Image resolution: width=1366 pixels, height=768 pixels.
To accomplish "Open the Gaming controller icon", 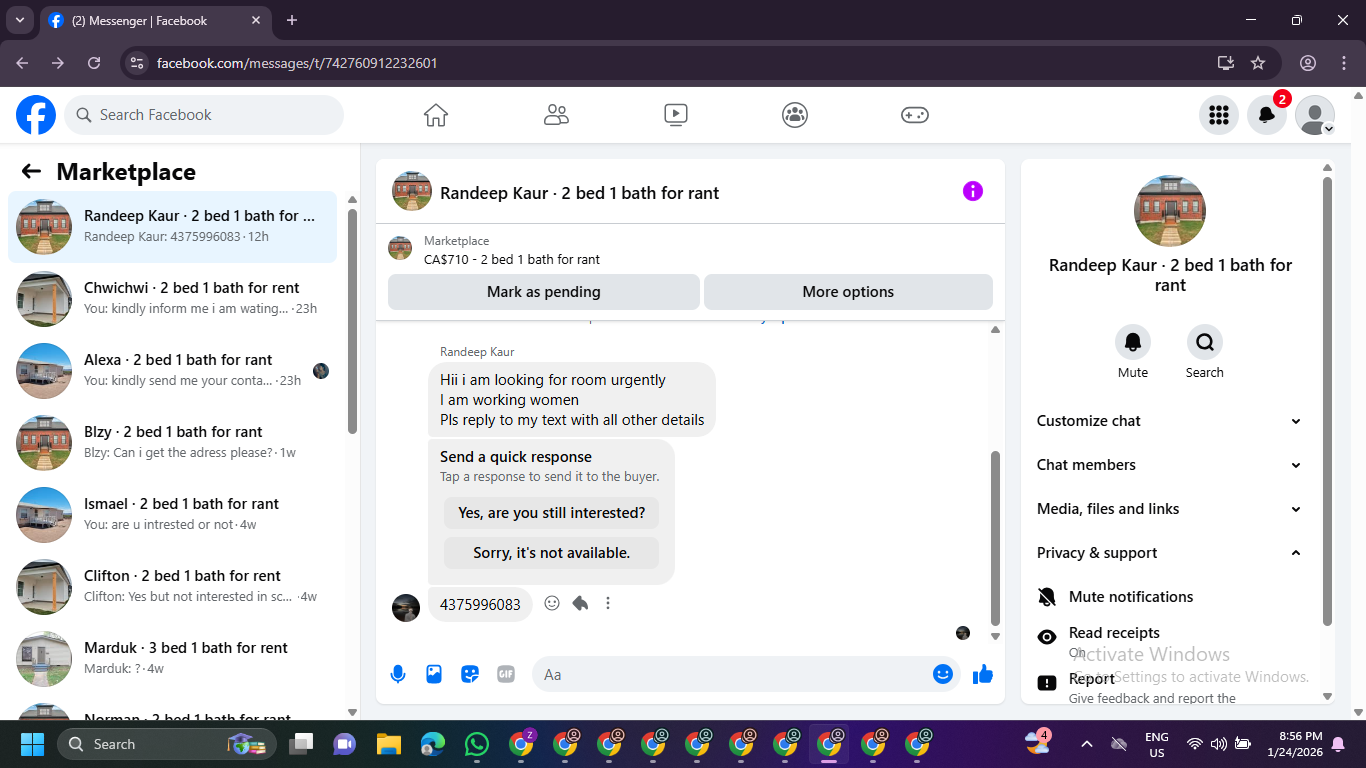I will click(915, 115).
